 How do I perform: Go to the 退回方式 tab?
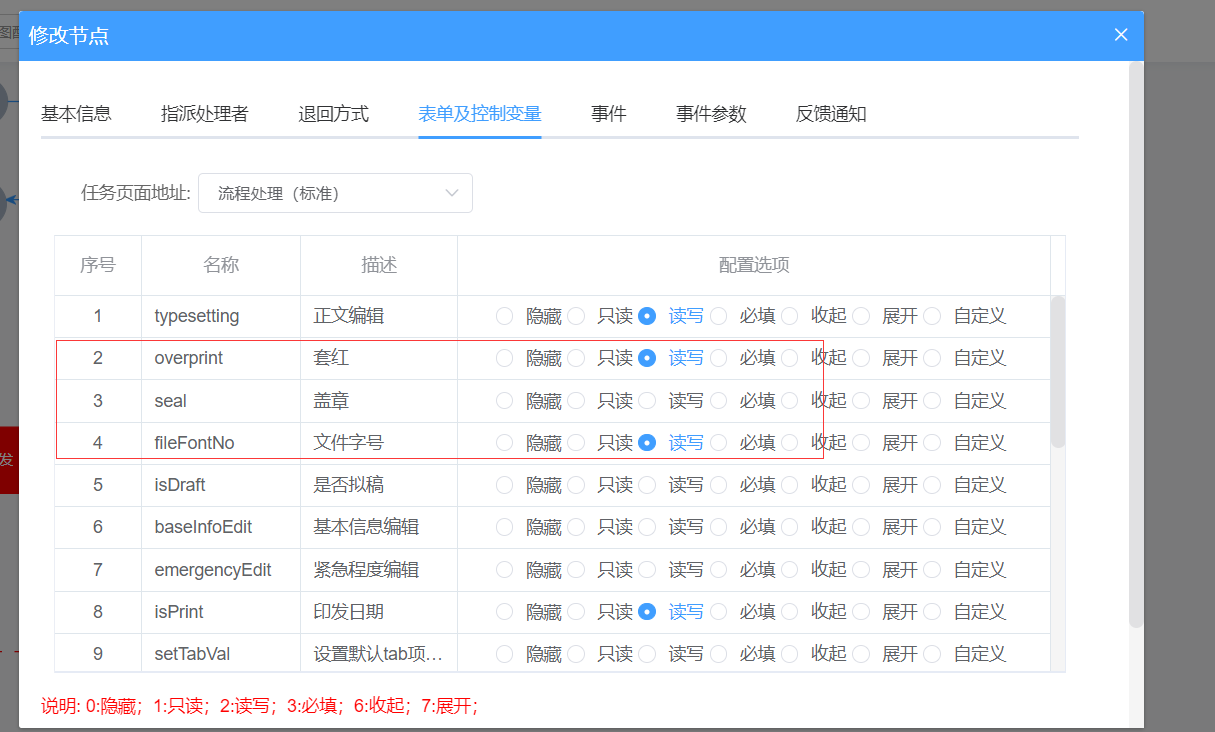tap(333, 114)
